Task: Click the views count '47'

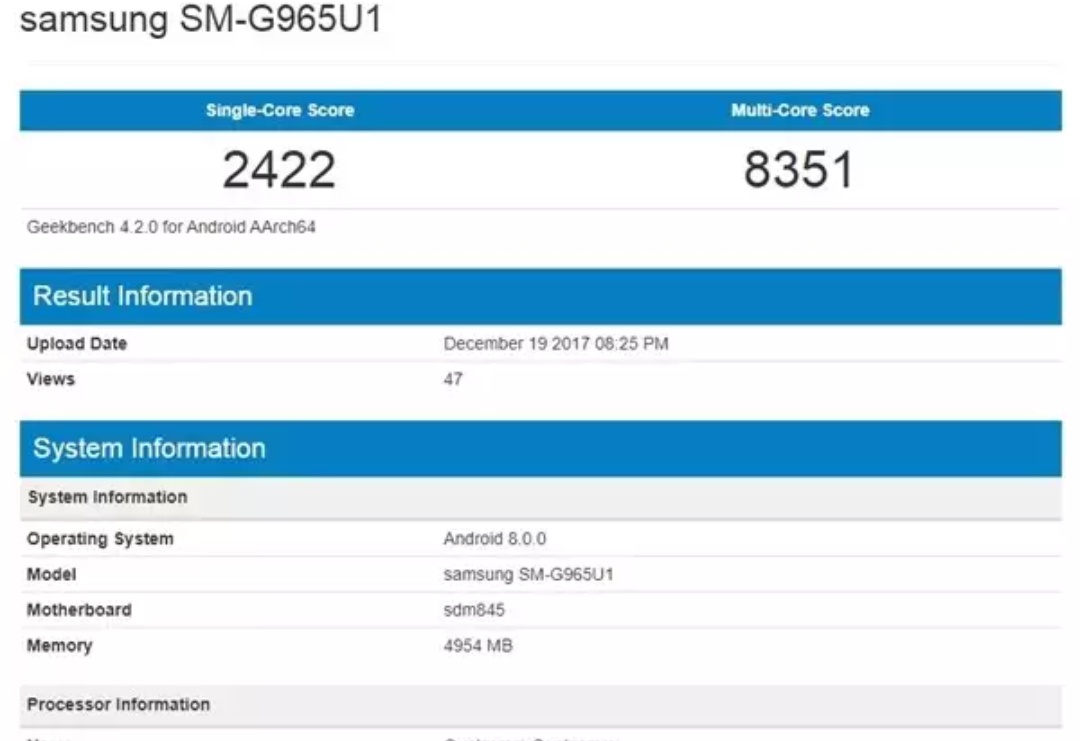Action: [x=453, y=379]
